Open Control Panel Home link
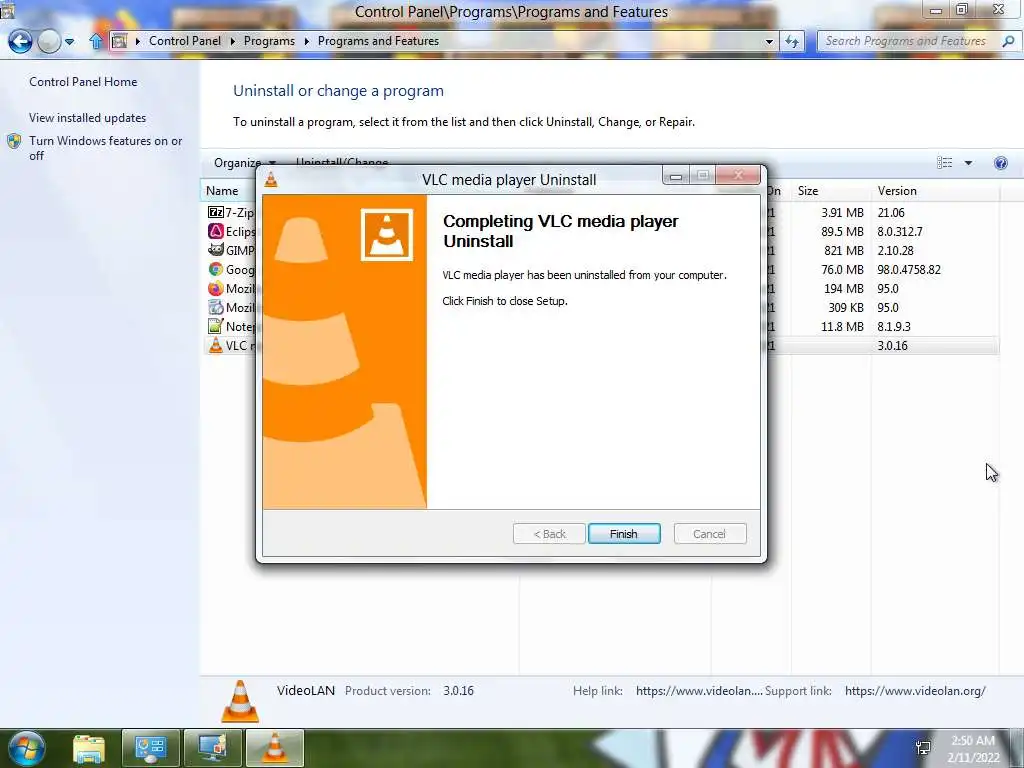Screen dimensions: 1024x768 (83, 82)
